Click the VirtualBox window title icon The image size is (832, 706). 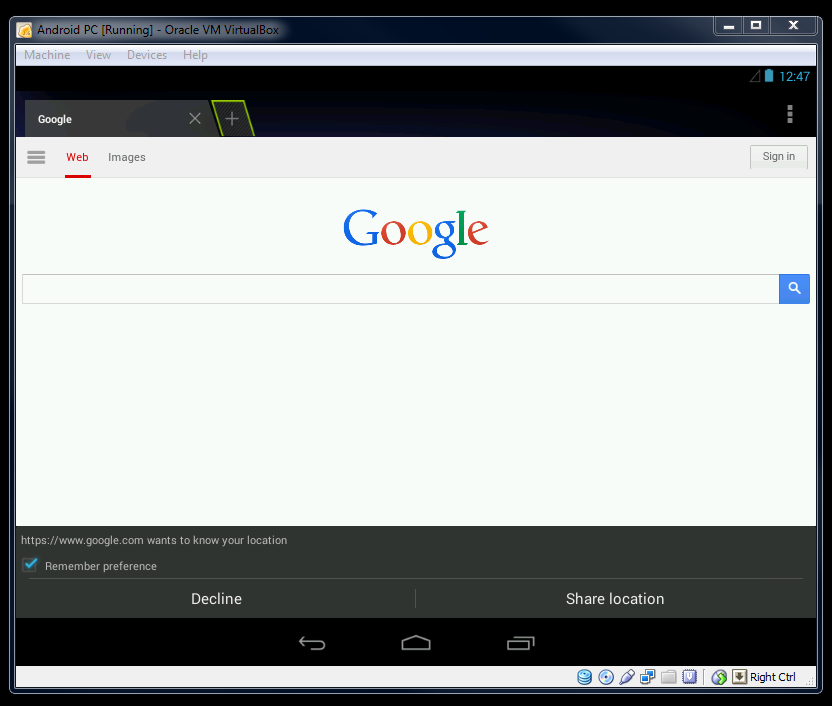24,30
